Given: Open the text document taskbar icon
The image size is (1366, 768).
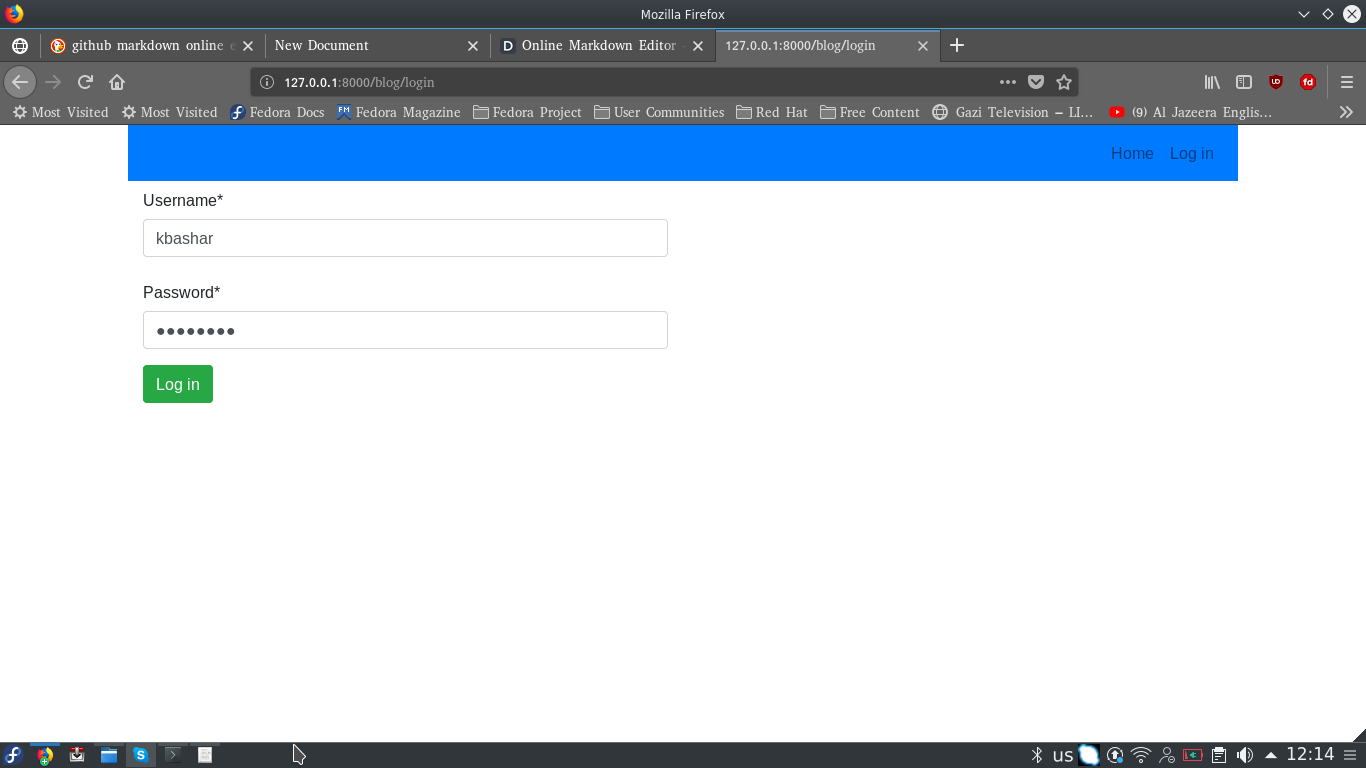Looking at the screenshot, I should pos(205,755).
